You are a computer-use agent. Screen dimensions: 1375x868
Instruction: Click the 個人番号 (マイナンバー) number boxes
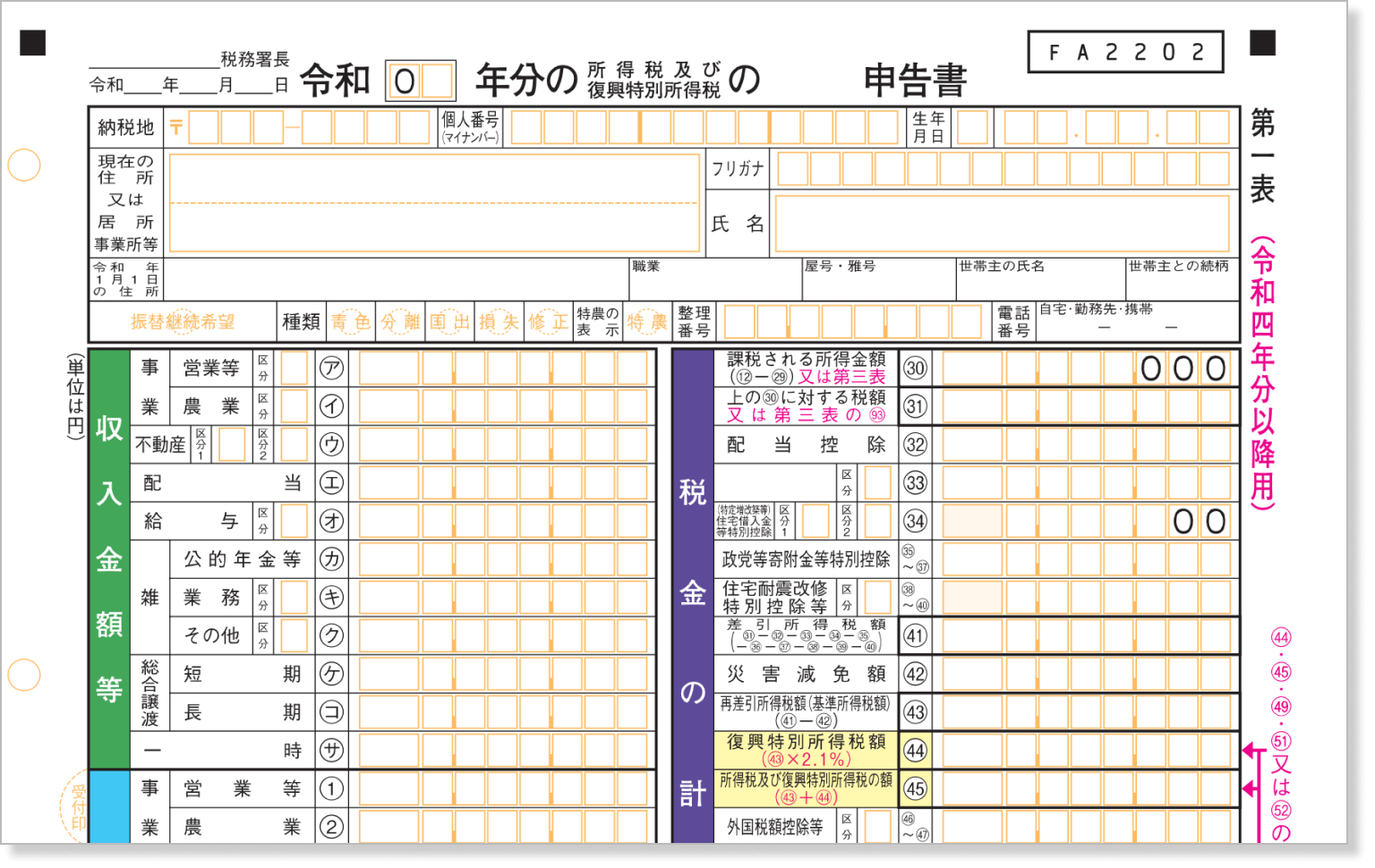(705, 128)
